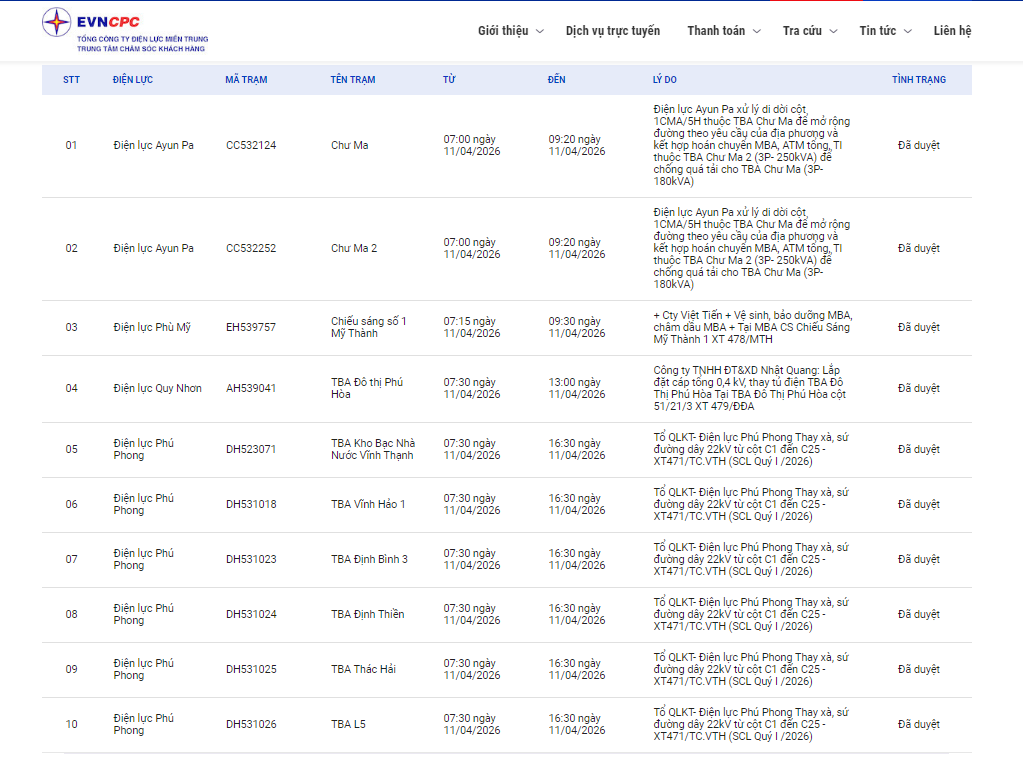
Task: Click the TBA Thác Hải station name
Action: click(x=363, y=669)
